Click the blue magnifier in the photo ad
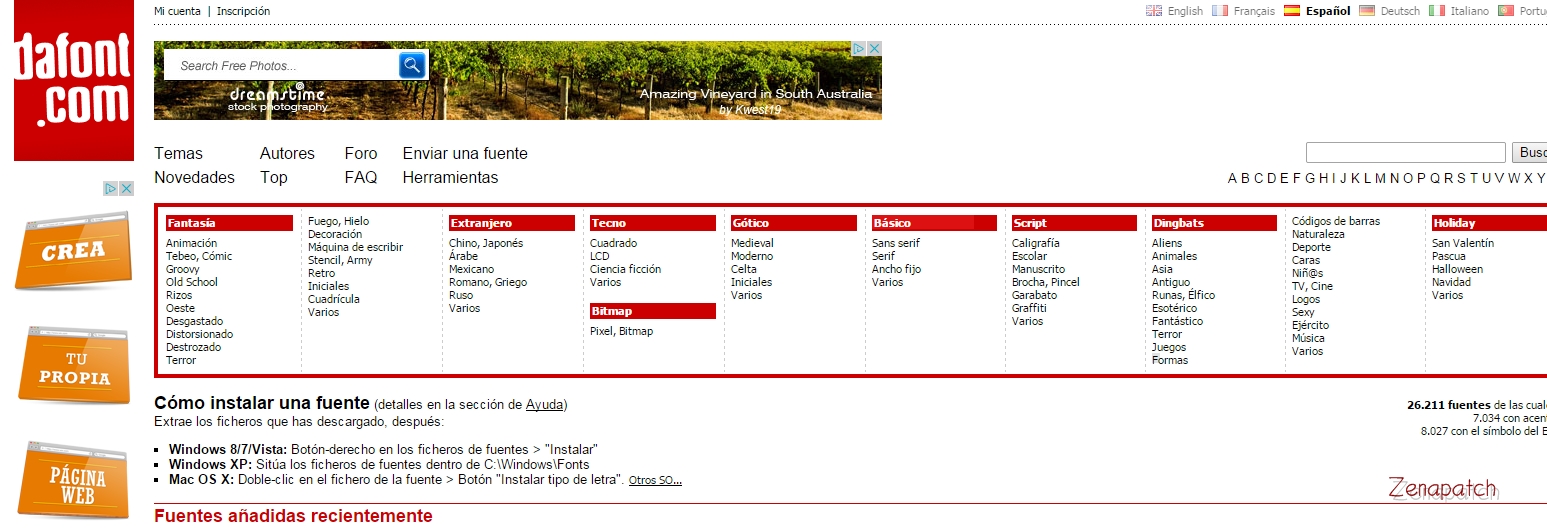Screen dimensions: 1547x528 [413, 66]
